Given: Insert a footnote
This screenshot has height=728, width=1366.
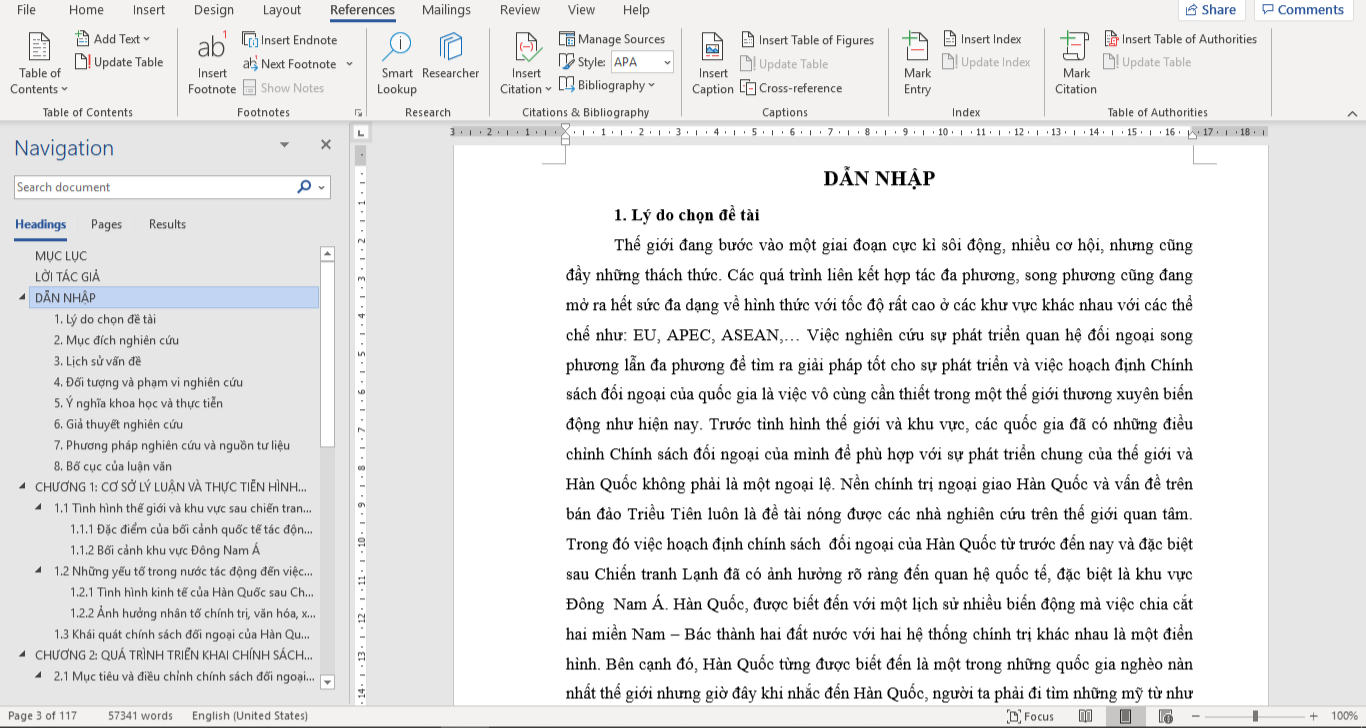Looking at the screenshot, I should pyautogui.click(x=212, y=64).
